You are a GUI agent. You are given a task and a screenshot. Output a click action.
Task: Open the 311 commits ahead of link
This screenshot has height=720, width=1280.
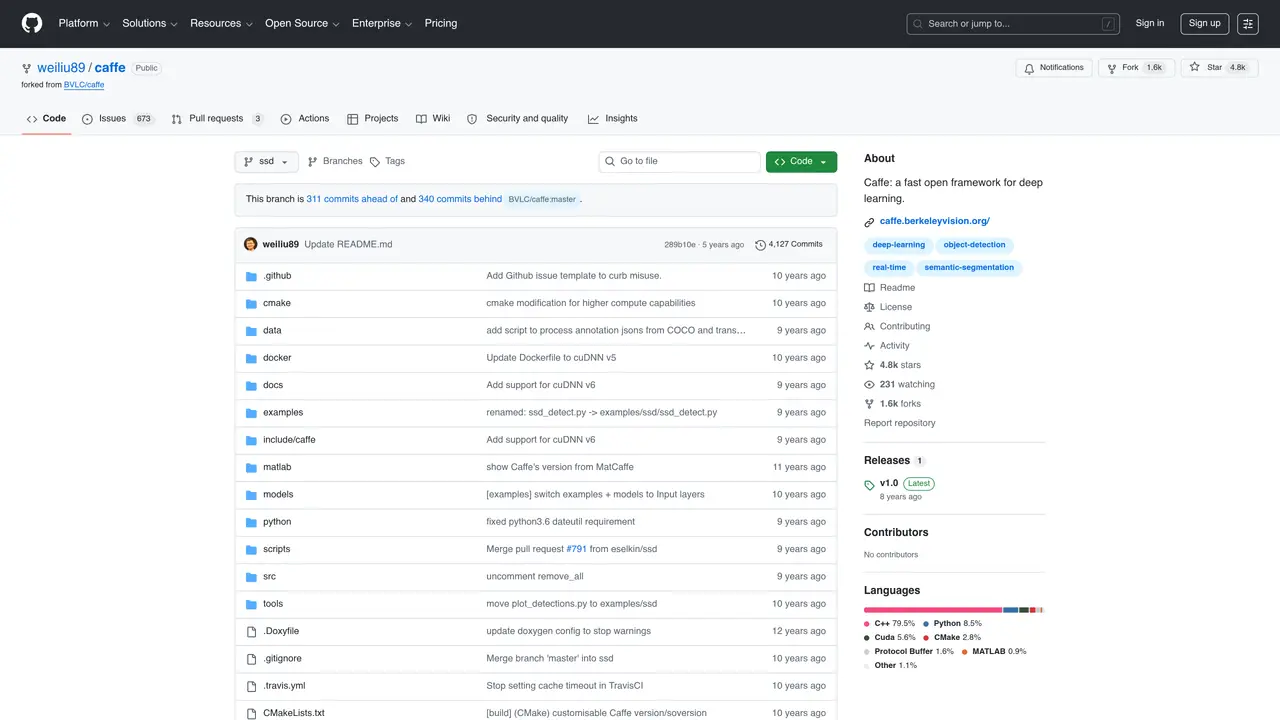(x=352, y=199)
